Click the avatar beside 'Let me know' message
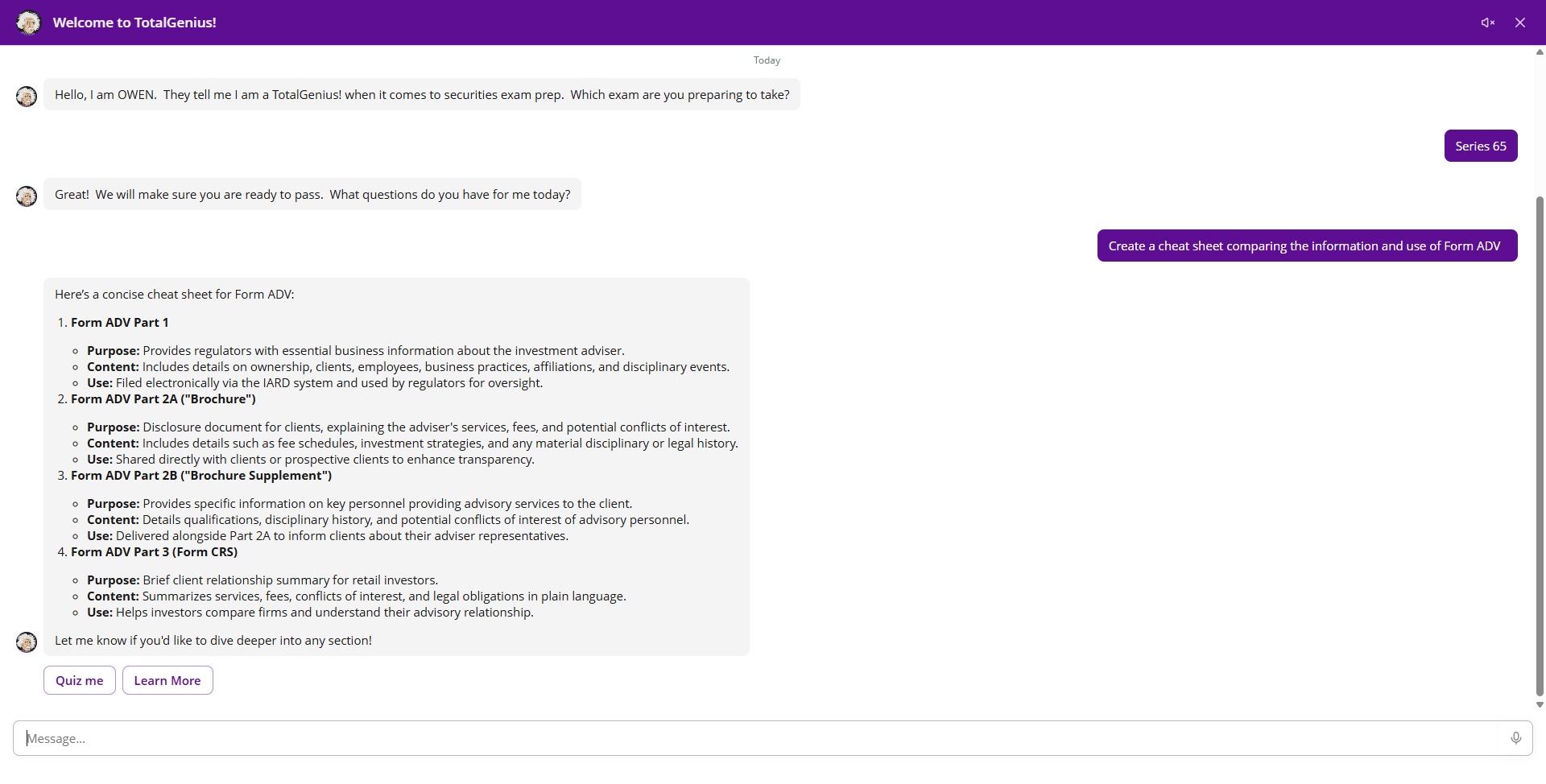 tap(27, 642)
